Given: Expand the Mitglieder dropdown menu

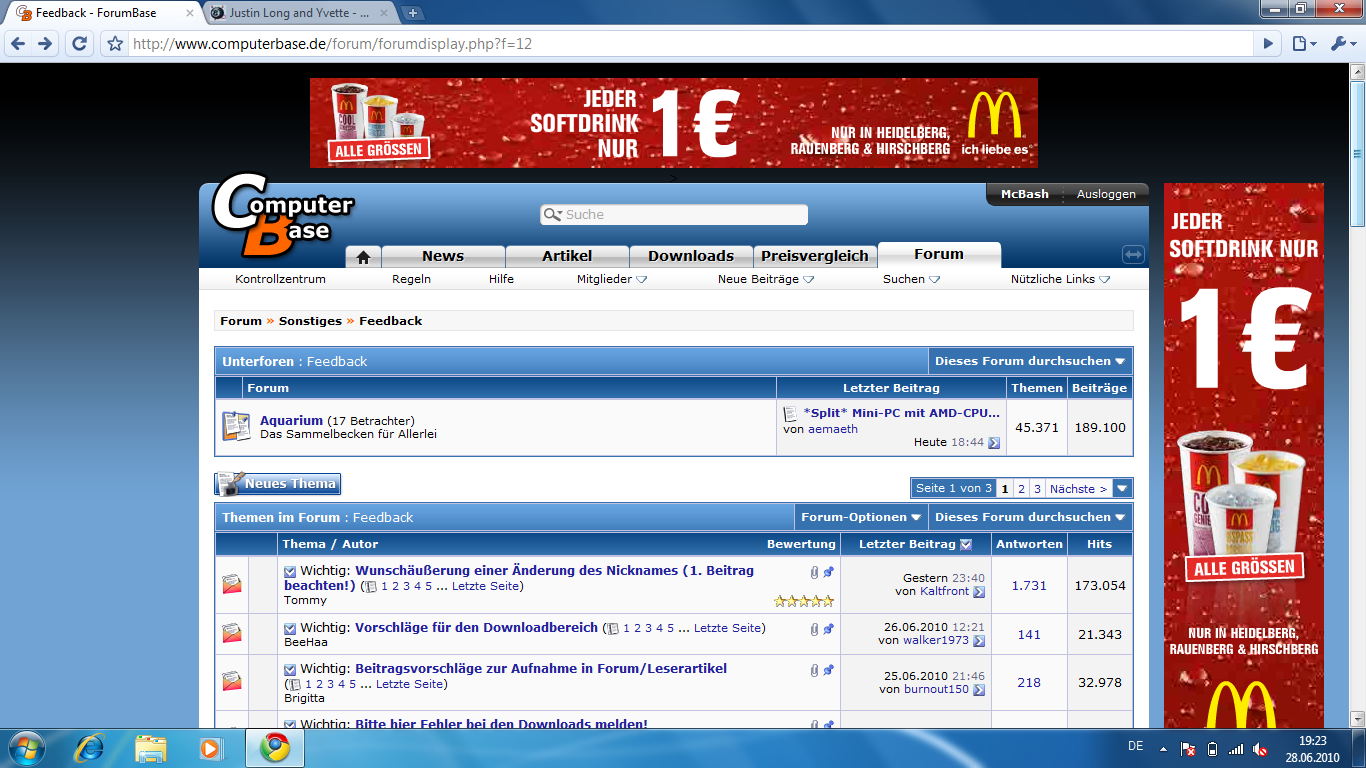Looking at the screenshot, I should [612, 279].
